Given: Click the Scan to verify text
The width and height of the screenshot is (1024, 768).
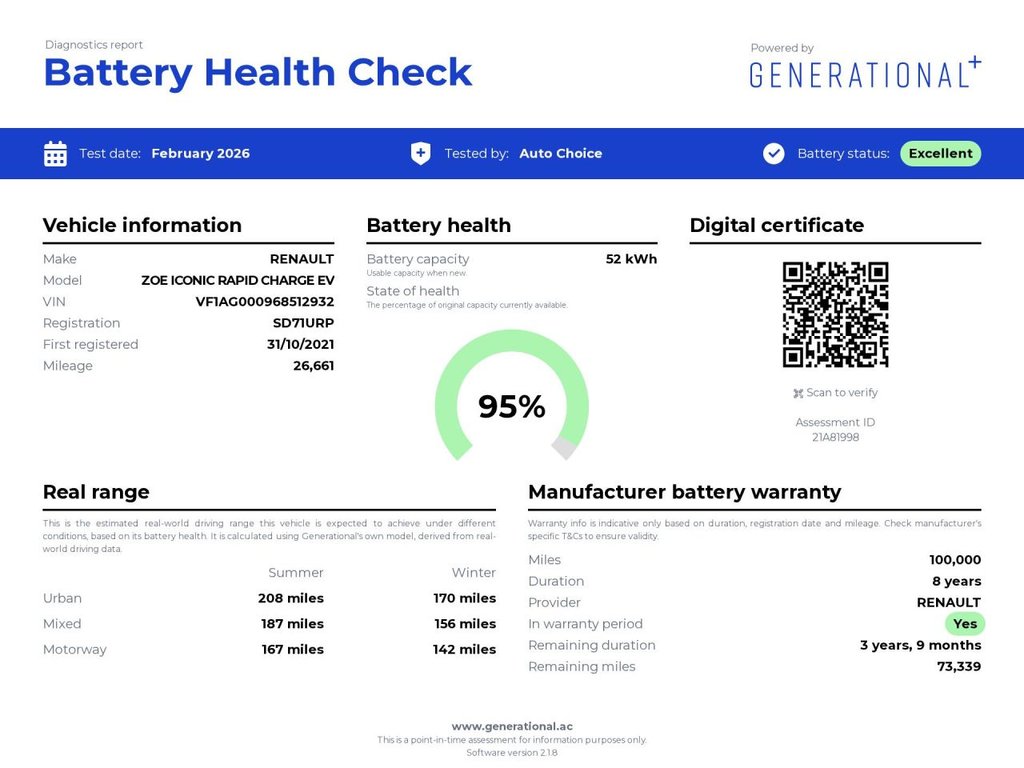Looking at the screenshot, I should pos(842,393).
